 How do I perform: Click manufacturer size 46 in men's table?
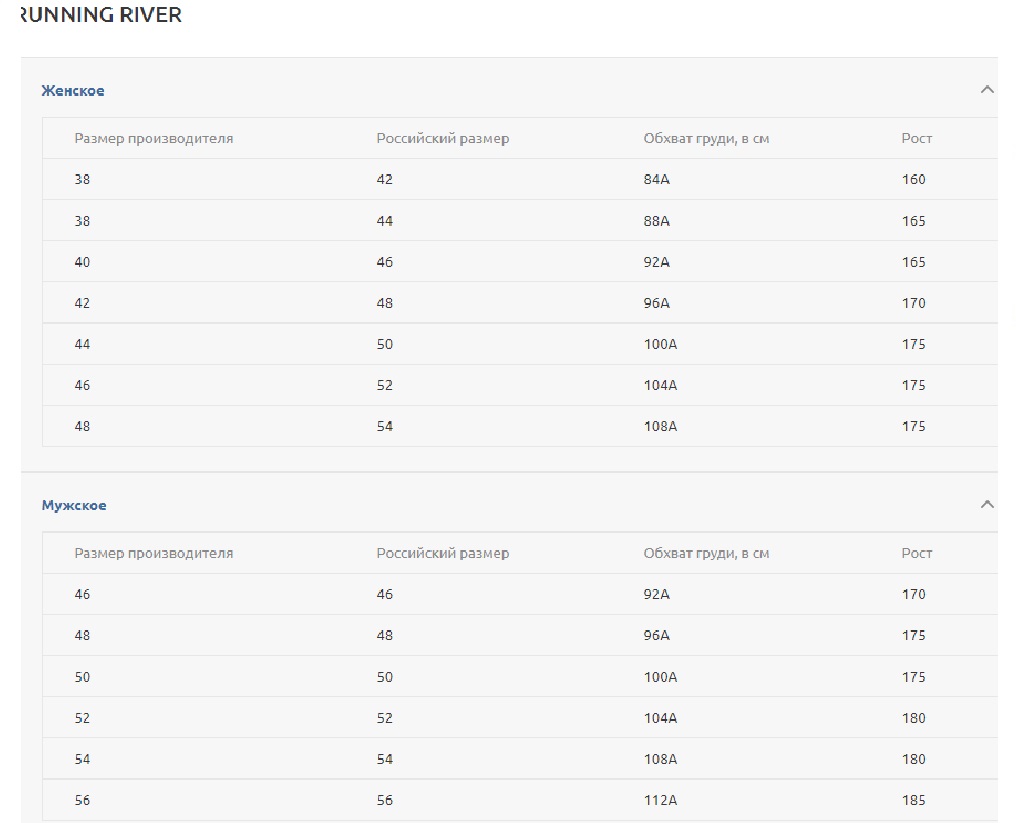[82, 594]
